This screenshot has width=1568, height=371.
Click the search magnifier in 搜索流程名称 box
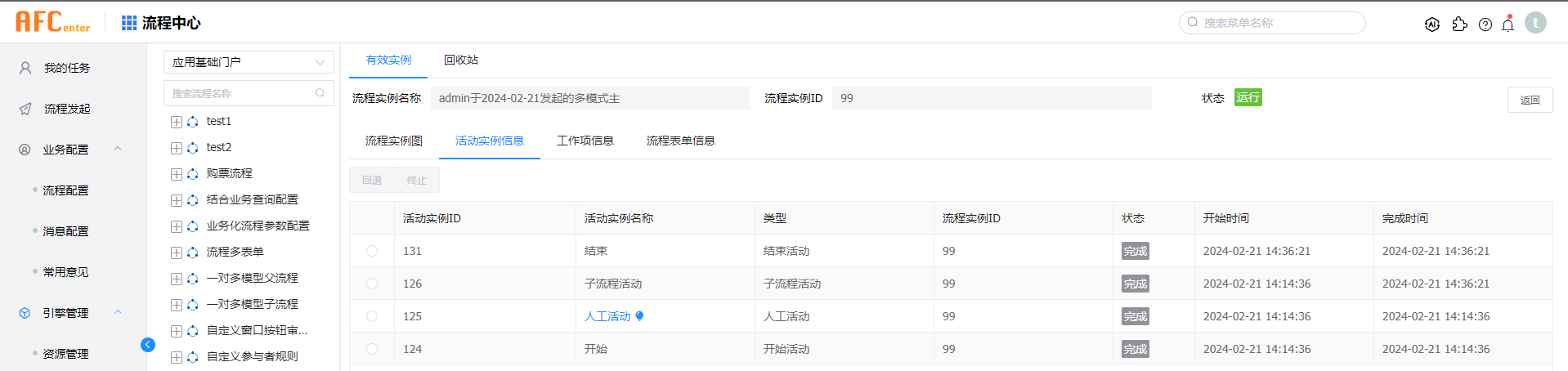tap(320, 93)
